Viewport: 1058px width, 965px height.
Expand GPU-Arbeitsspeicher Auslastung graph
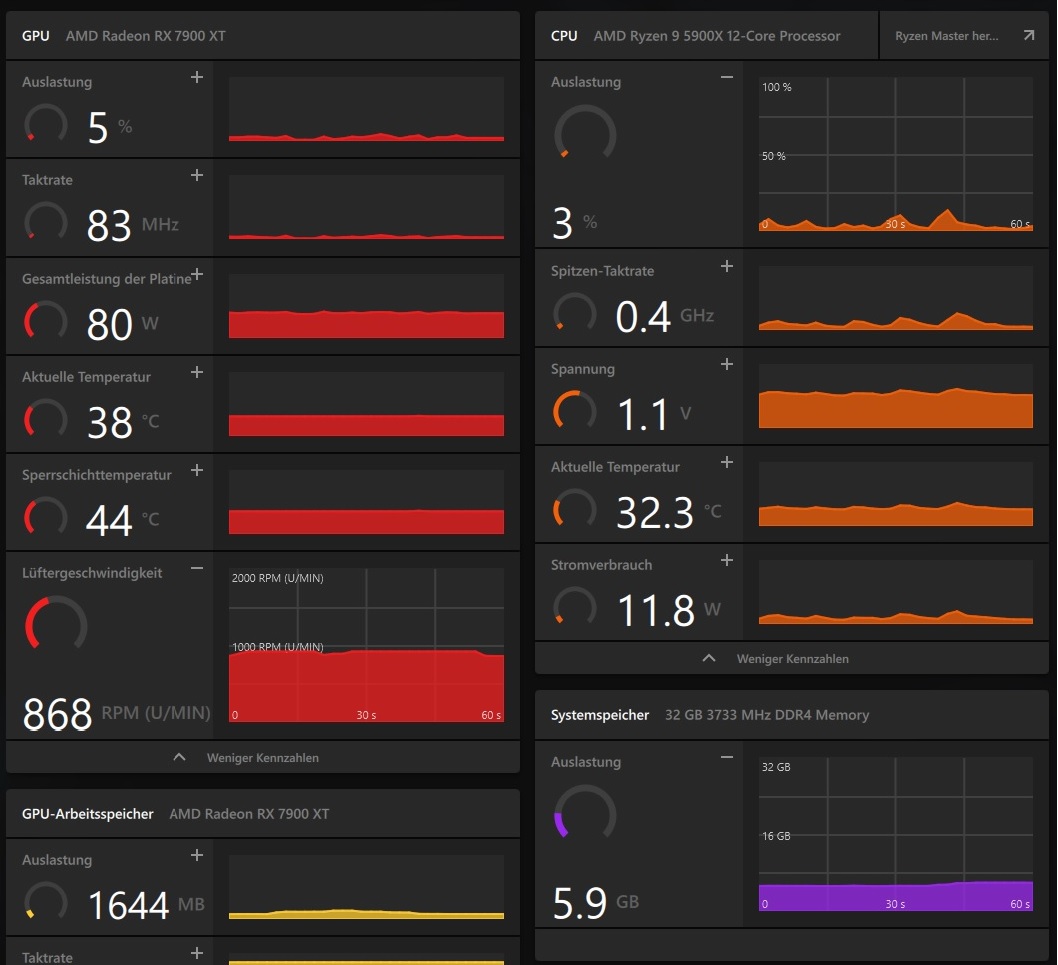pyautogui.click(x=196, y=855)
